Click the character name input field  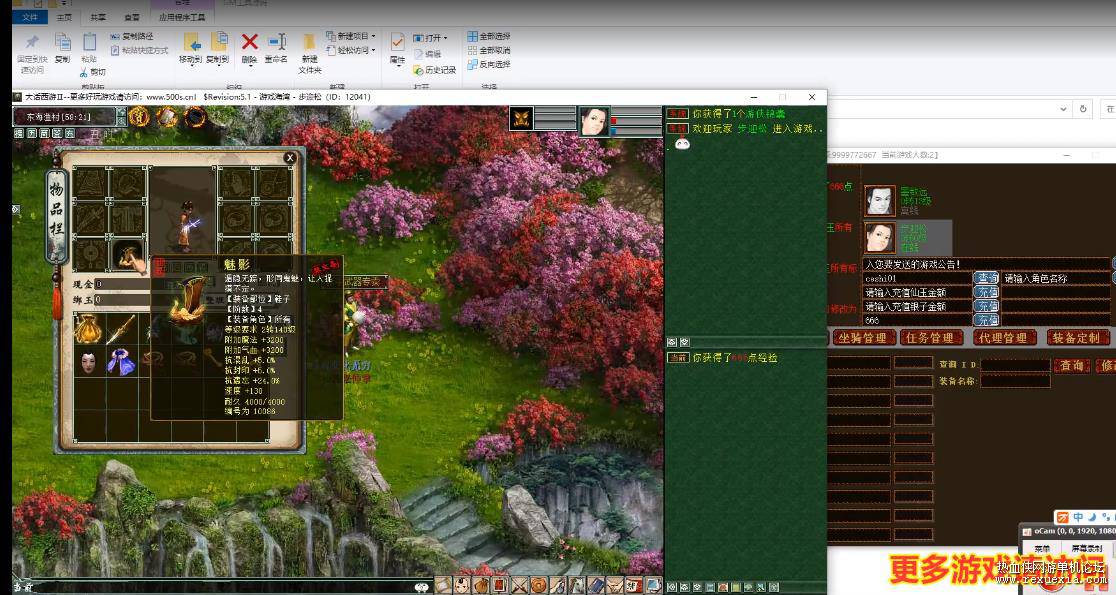[1056, 278]
